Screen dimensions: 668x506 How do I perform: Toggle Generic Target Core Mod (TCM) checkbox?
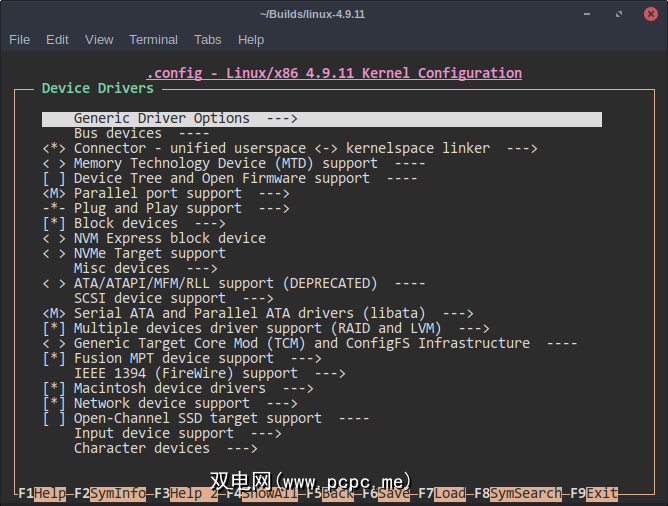coord(54,343)
